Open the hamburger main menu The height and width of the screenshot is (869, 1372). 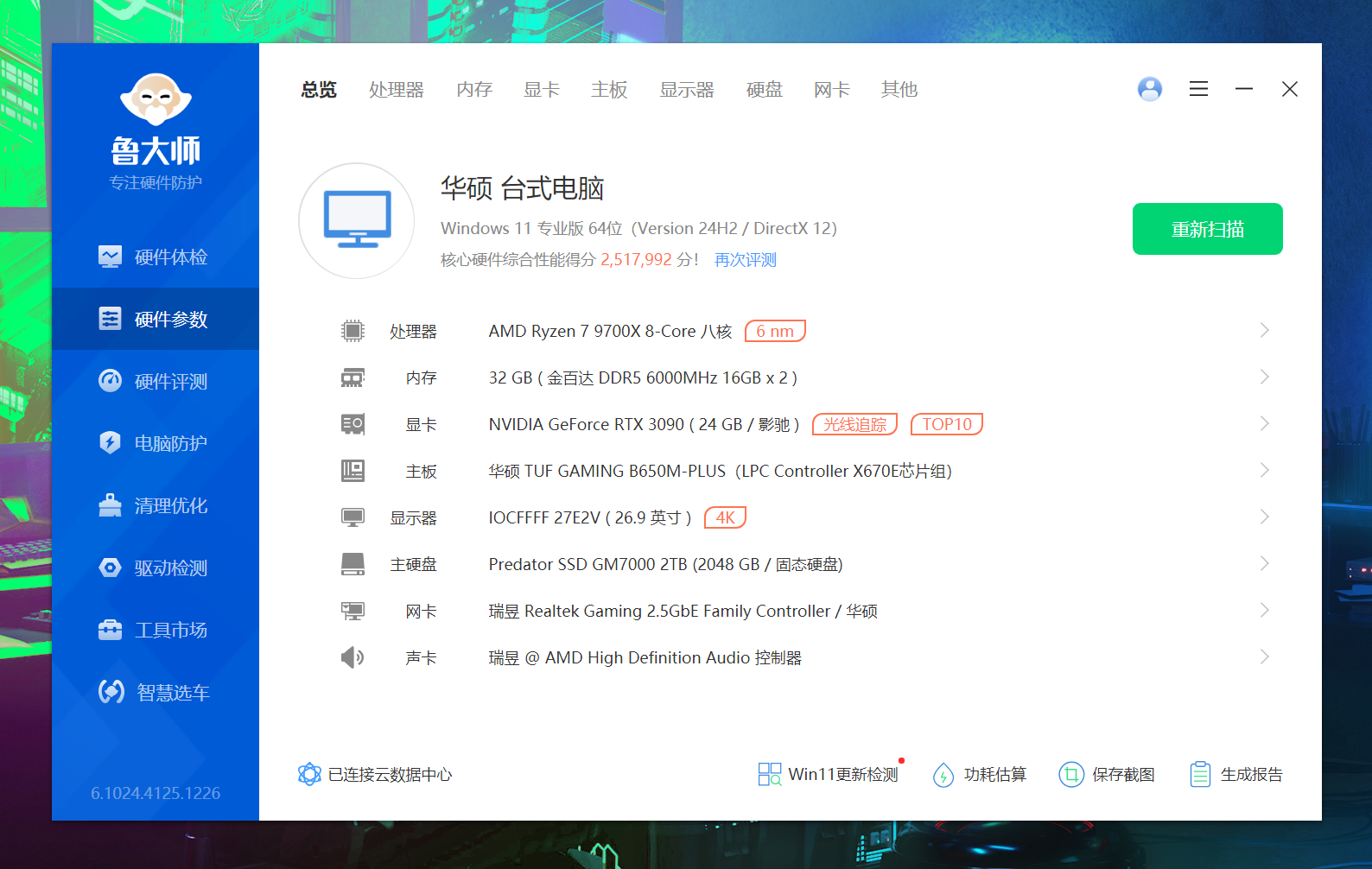(1198, 89)
